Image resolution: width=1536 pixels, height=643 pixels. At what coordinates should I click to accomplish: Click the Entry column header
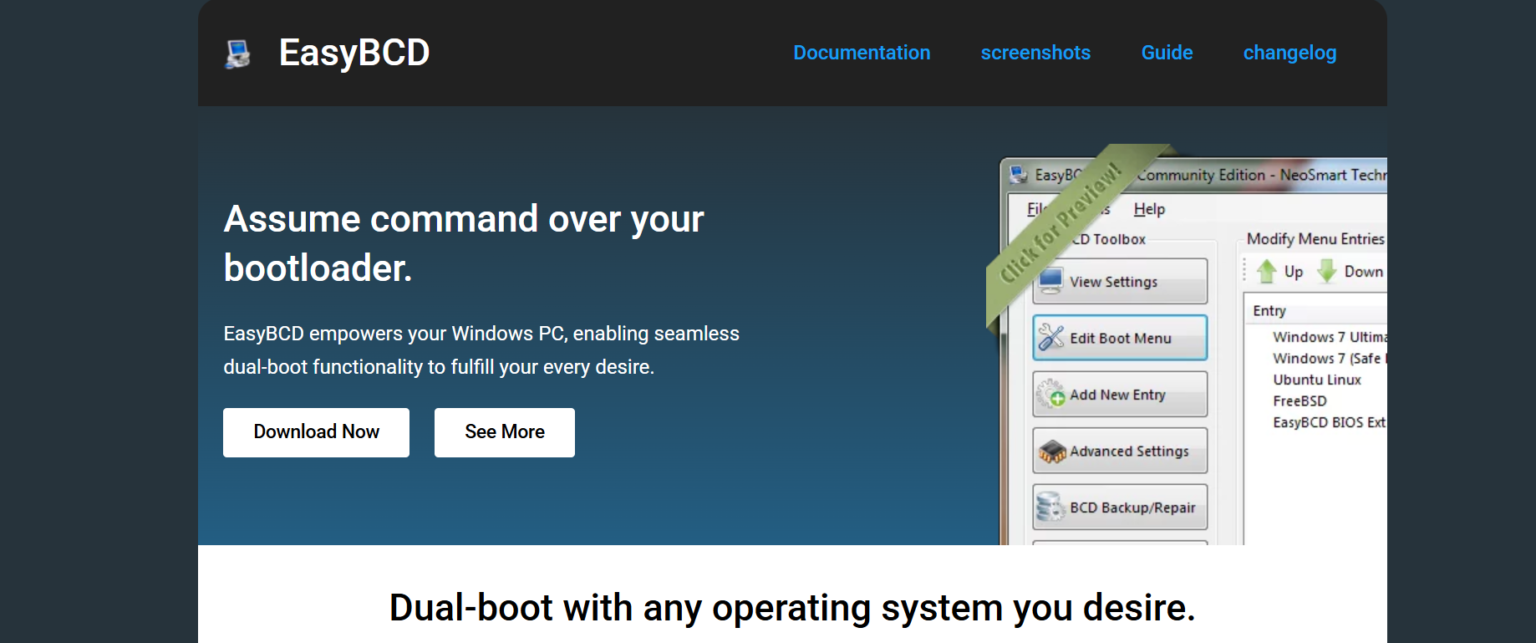(x=1270, y=311)
